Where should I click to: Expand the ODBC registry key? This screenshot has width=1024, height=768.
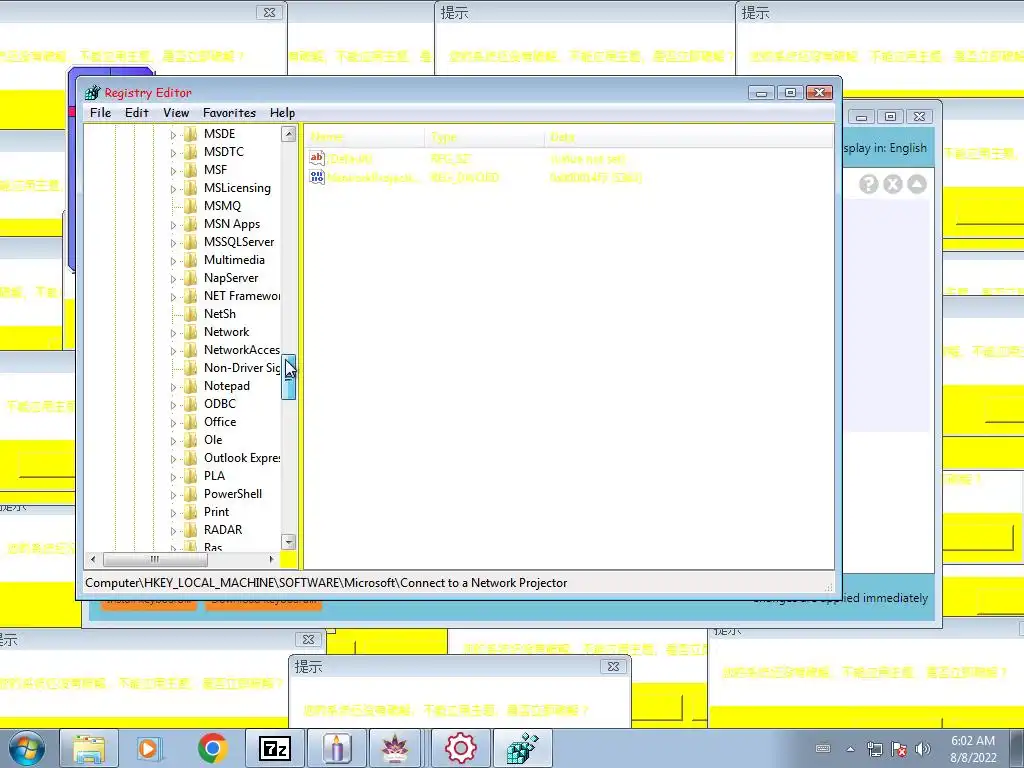pos(173,405)
